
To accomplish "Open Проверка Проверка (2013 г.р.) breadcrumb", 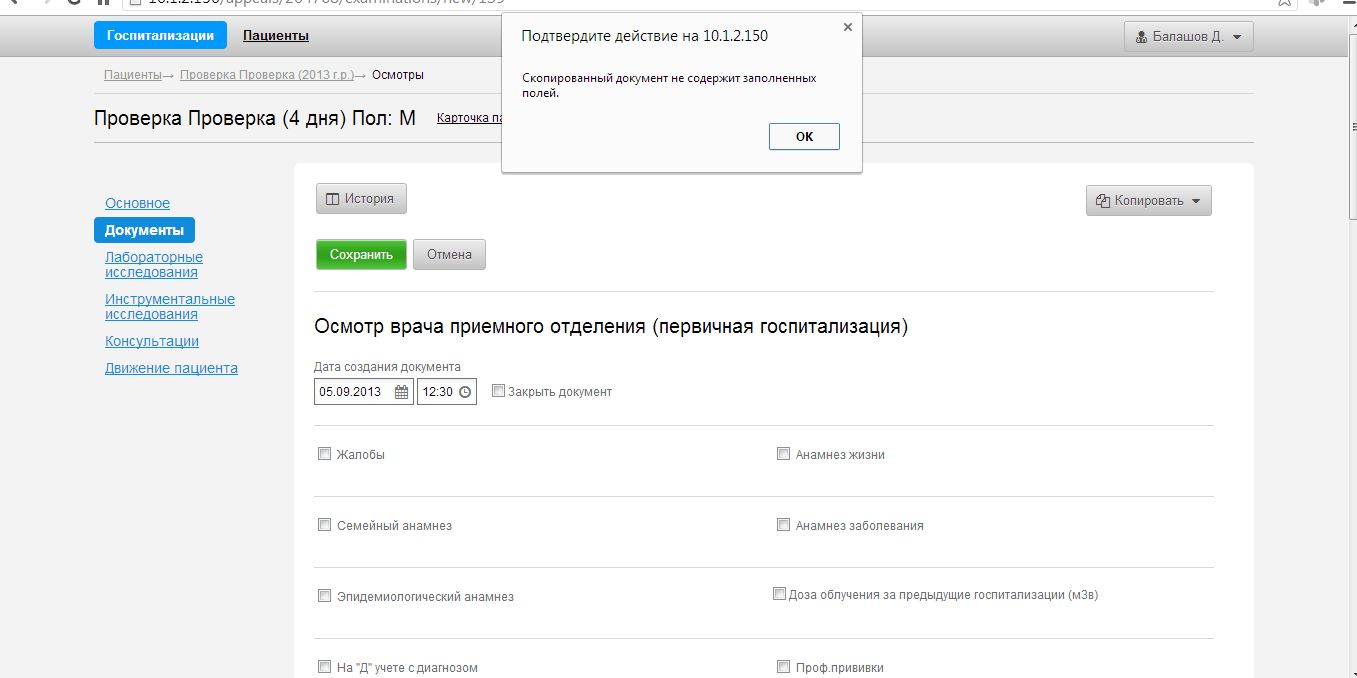I will pyautogui.click(x=267, y=75).
